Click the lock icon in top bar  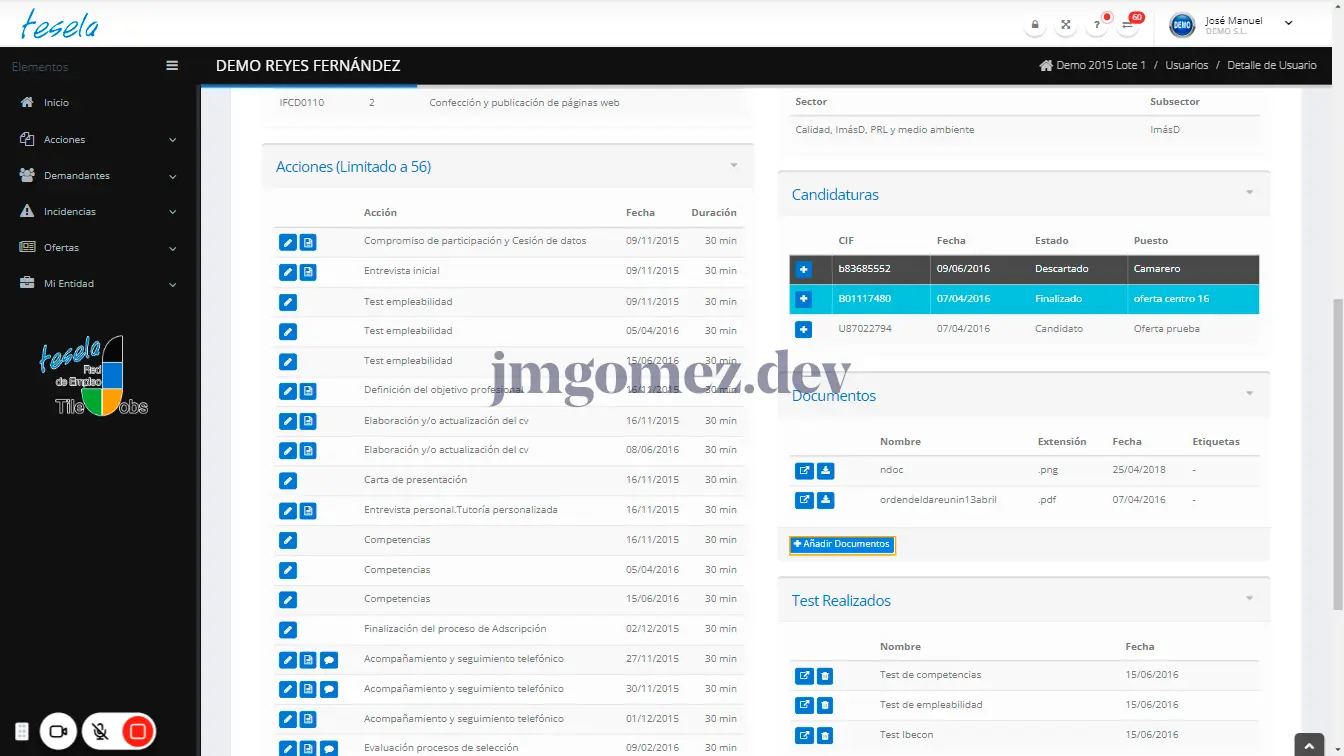(1035, 25)
